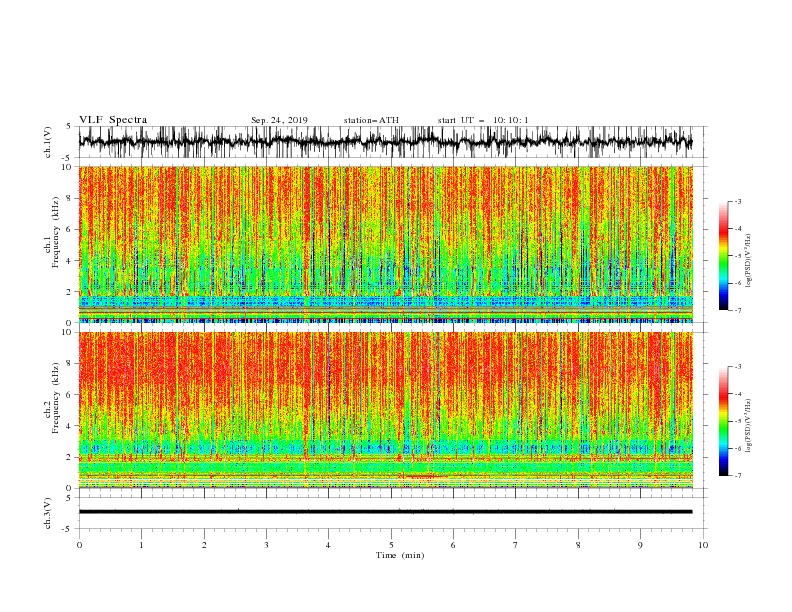This screenshot has width=792, height=612.
Task: Click the "VLF Spectra" plot title
Action: click(x=113, y=120)
